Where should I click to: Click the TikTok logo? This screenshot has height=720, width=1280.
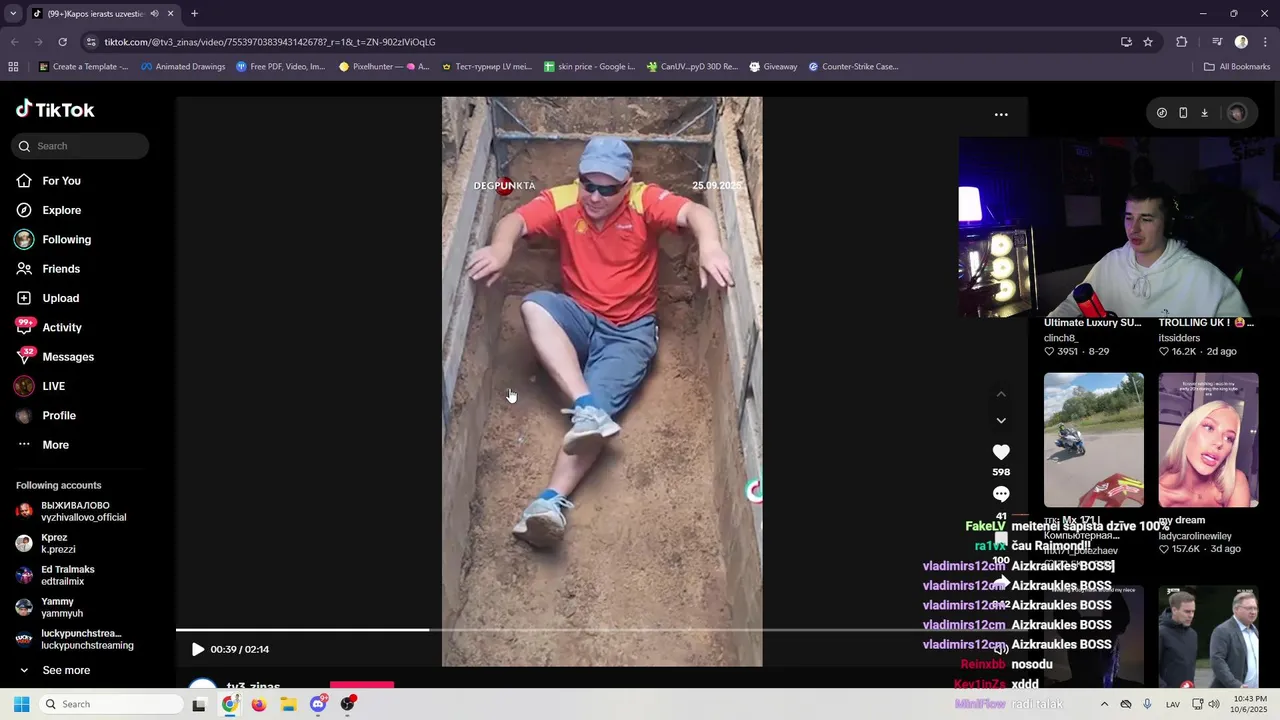click(x=55, y=109)
